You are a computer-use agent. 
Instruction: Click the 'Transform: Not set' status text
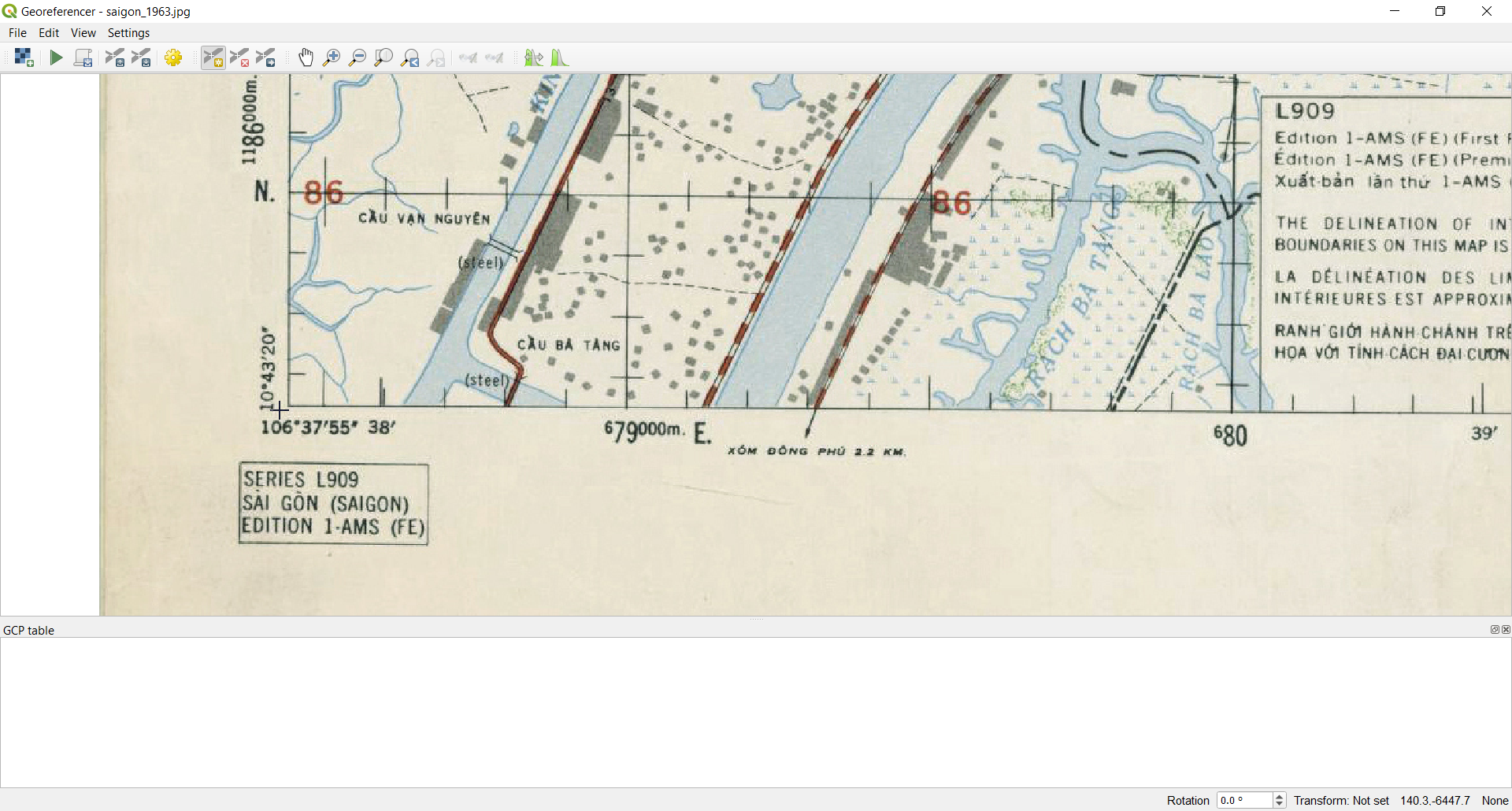coord(1341,800)
